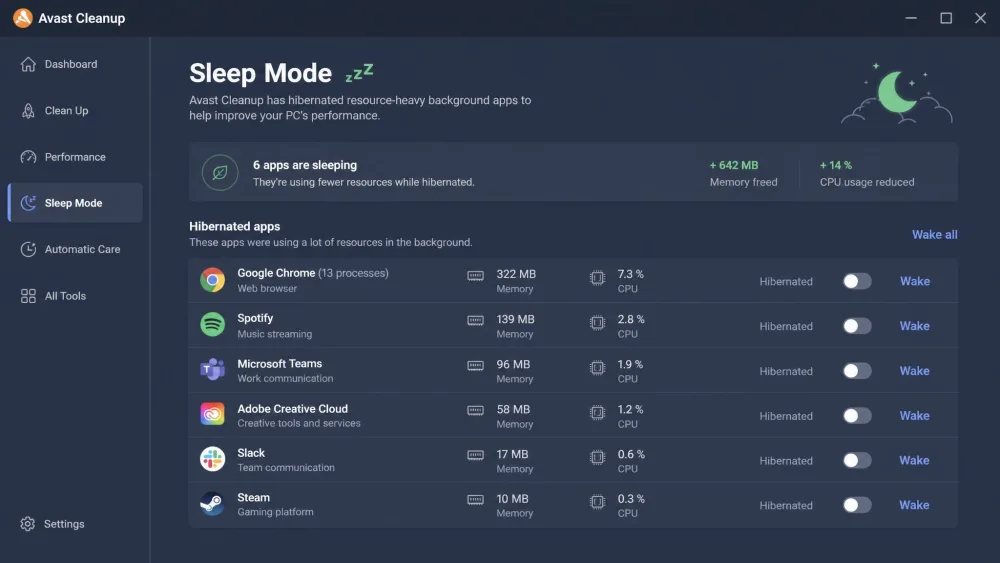This screenshot has width=1000, height=563.
Task: Click the Steam app icon
Action: pyautogui.click(x=212, y=504)
